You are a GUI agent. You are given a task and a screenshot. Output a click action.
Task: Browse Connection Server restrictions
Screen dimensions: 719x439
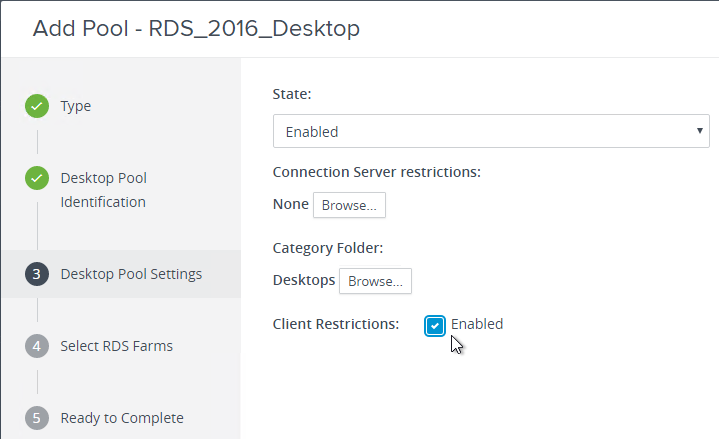click(x=349, y=205)
